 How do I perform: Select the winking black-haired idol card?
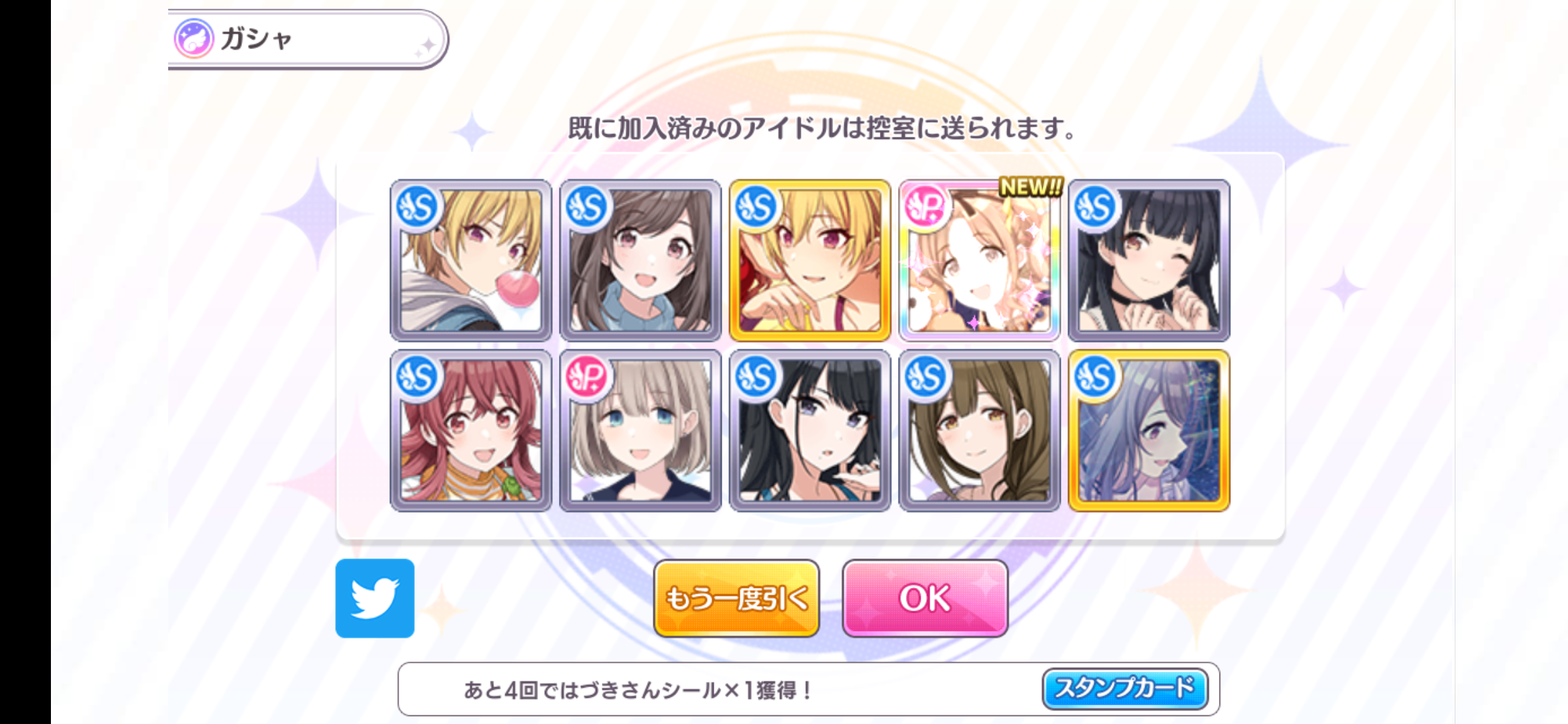coord(1149,260)
